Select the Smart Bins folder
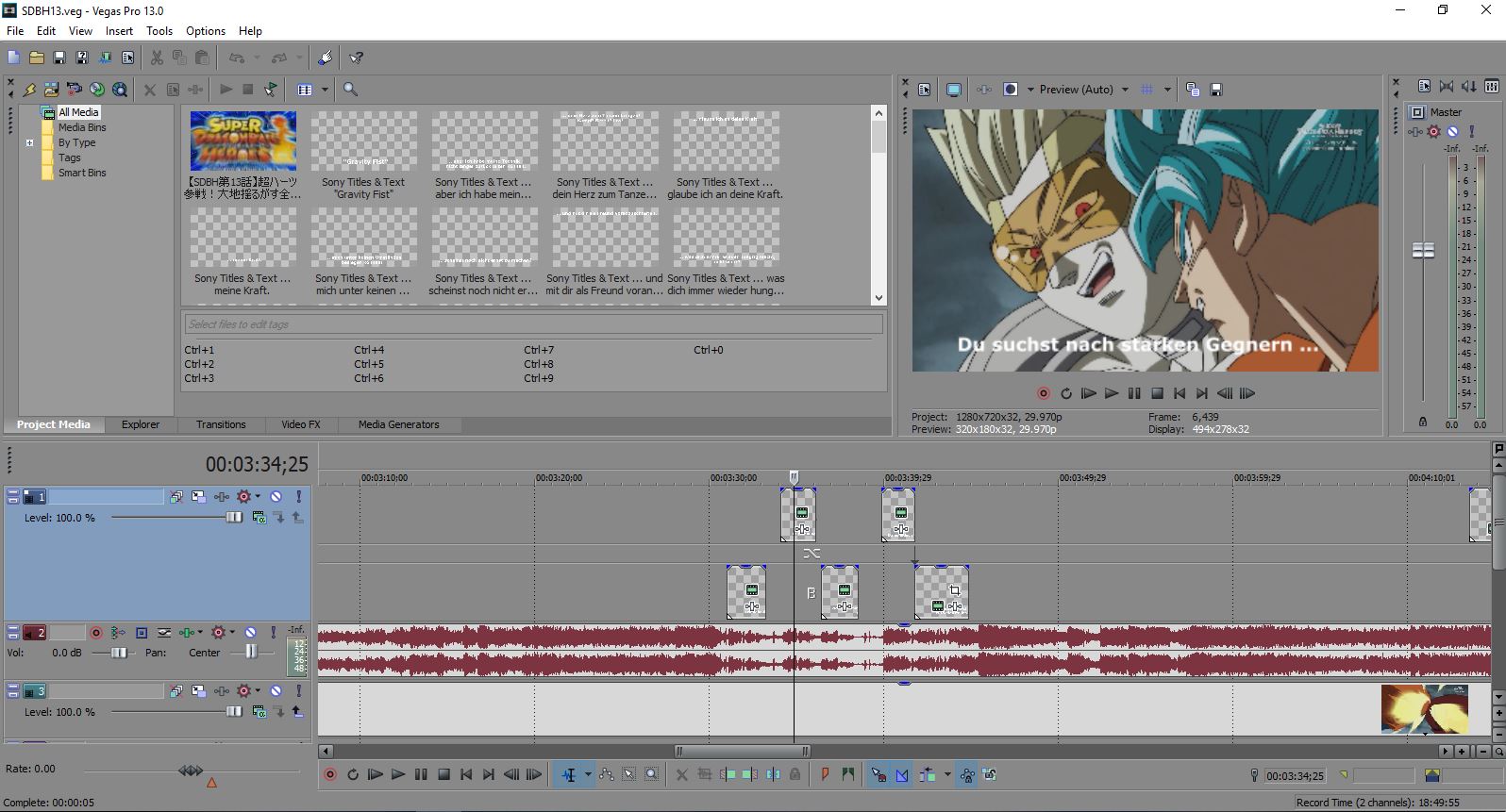Screen dimensions: 1506x812 point(82,173)
